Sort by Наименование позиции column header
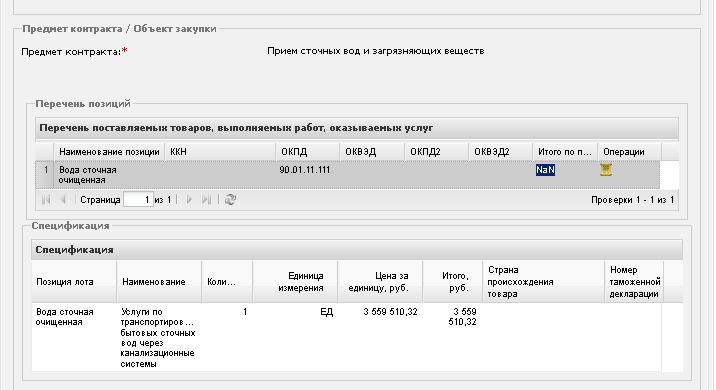The width and height of the screenshot is (716, 390). [x=109, y=152]
